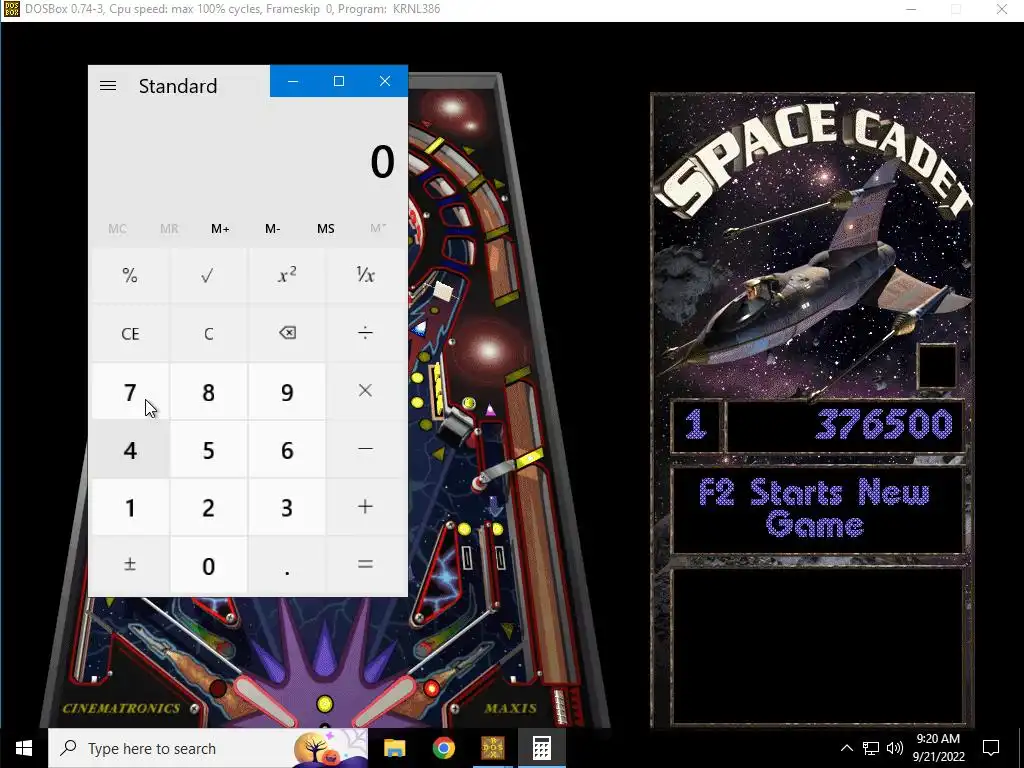Click the reciprocal 1/x key
The image size is (1024, 768).
point(365,276)
